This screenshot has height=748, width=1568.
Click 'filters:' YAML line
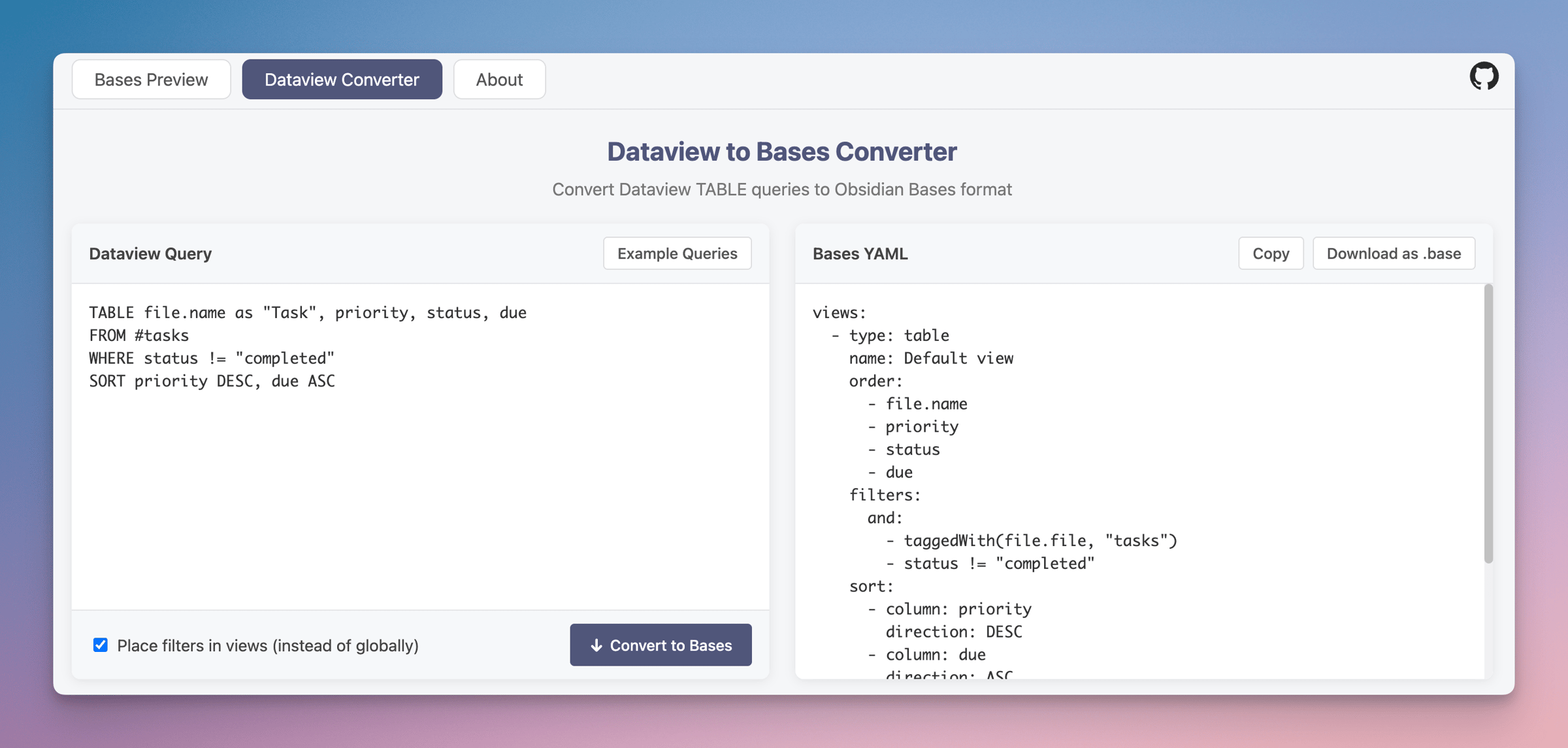coord(885,495)
